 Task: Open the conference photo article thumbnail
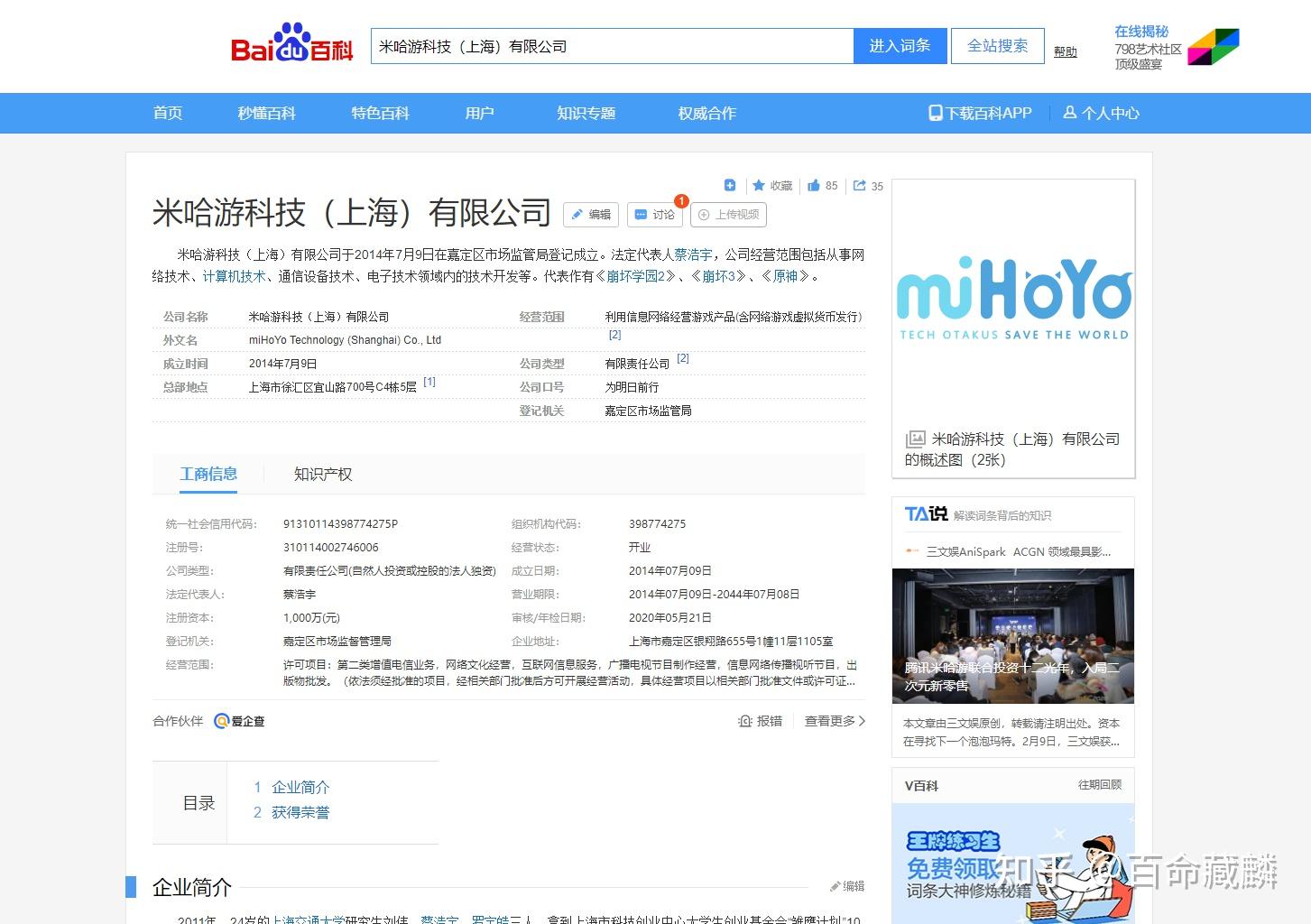tap(1013, 636)
